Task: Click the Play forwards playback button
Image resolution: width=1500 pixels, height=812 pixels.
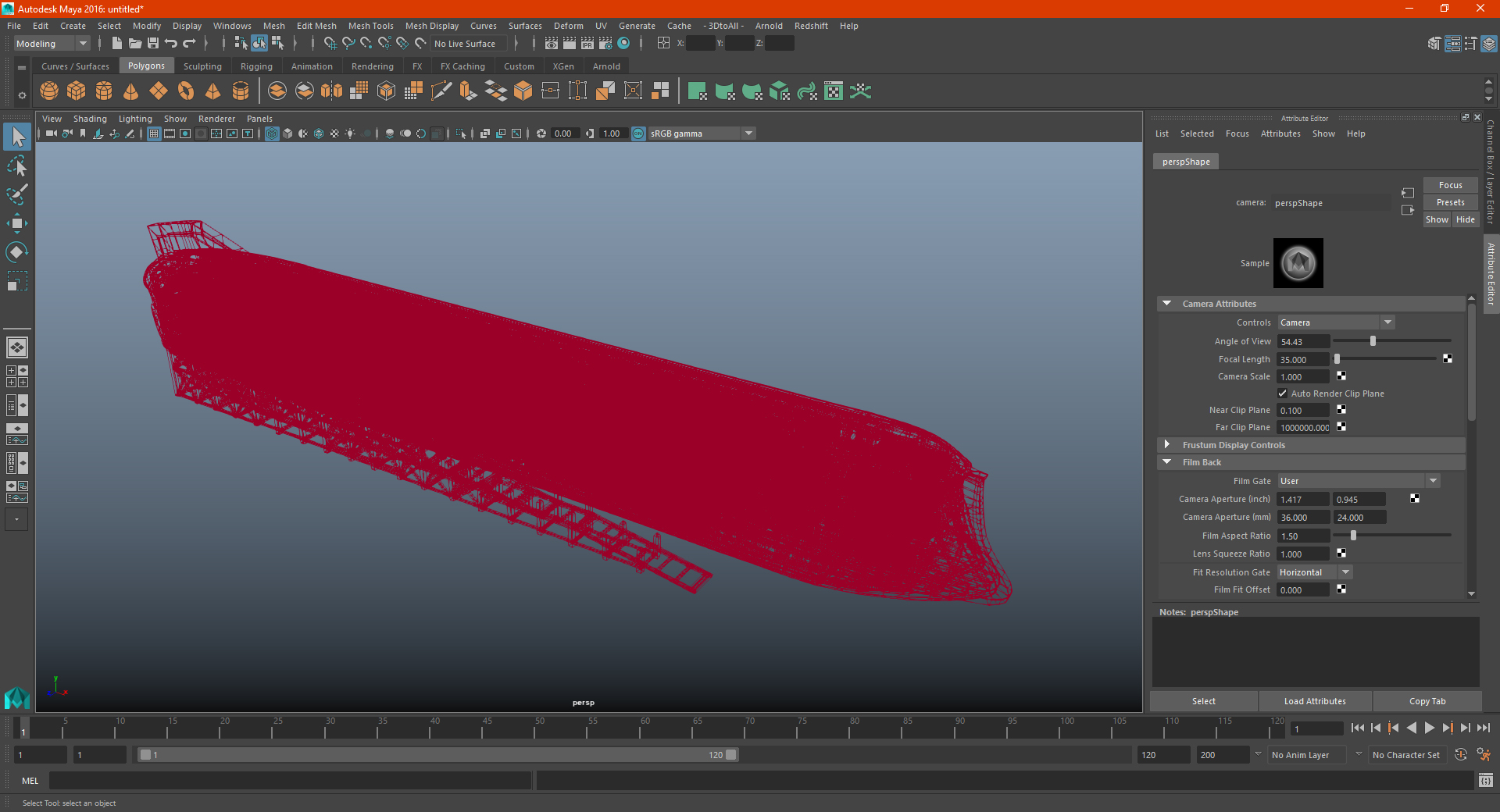Action: coord(1429,728)
